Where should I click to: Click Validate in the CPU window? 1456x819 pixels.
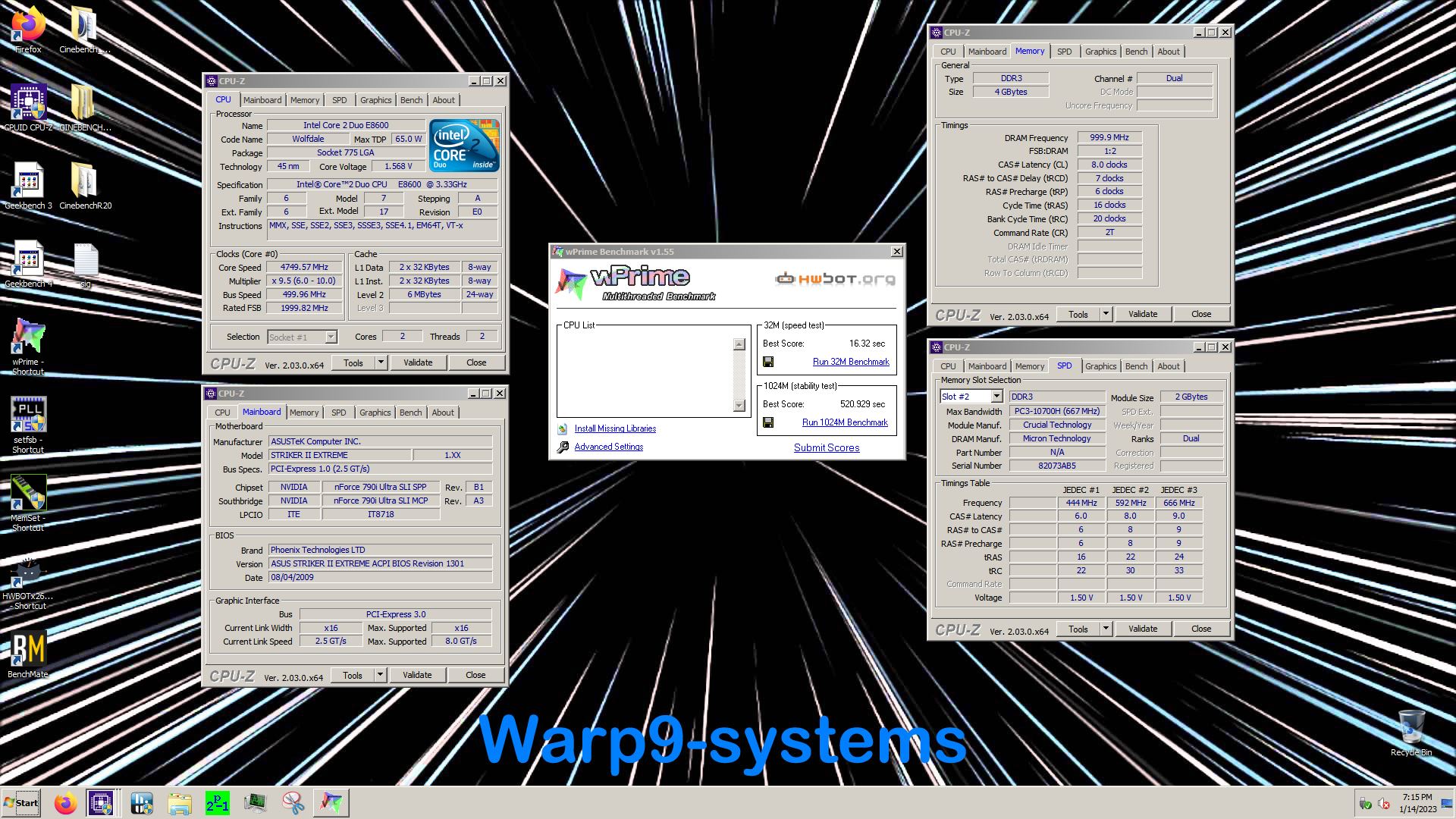tap(418, 362)
